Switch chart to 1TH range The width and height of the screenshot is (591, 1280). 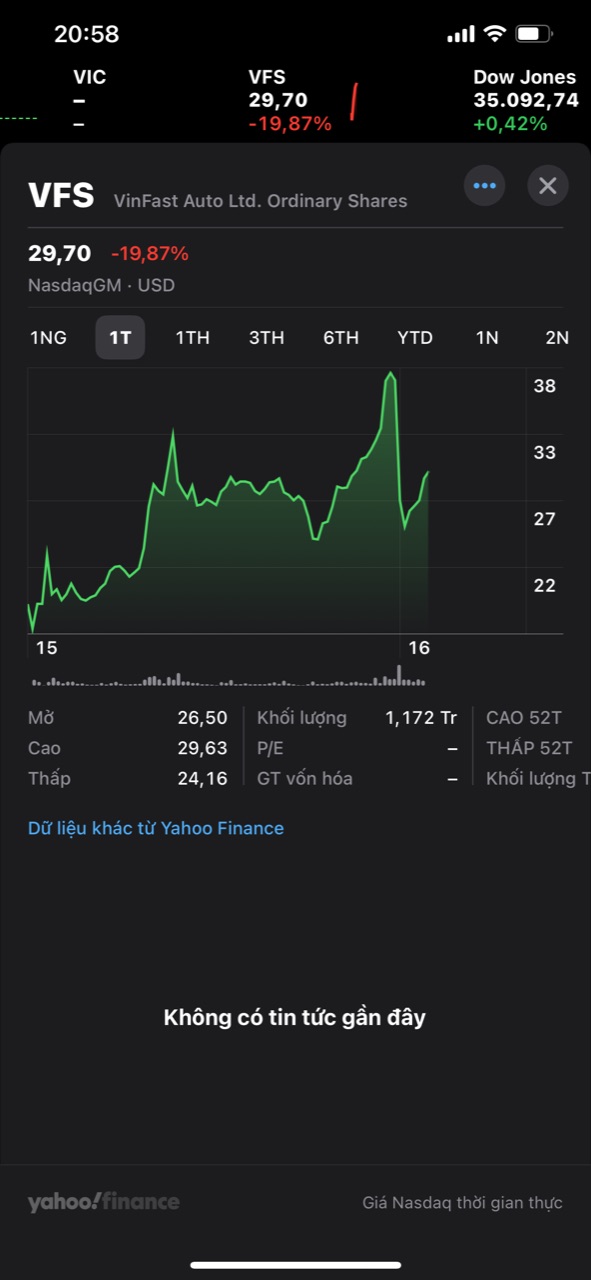(x=192, y=338)
